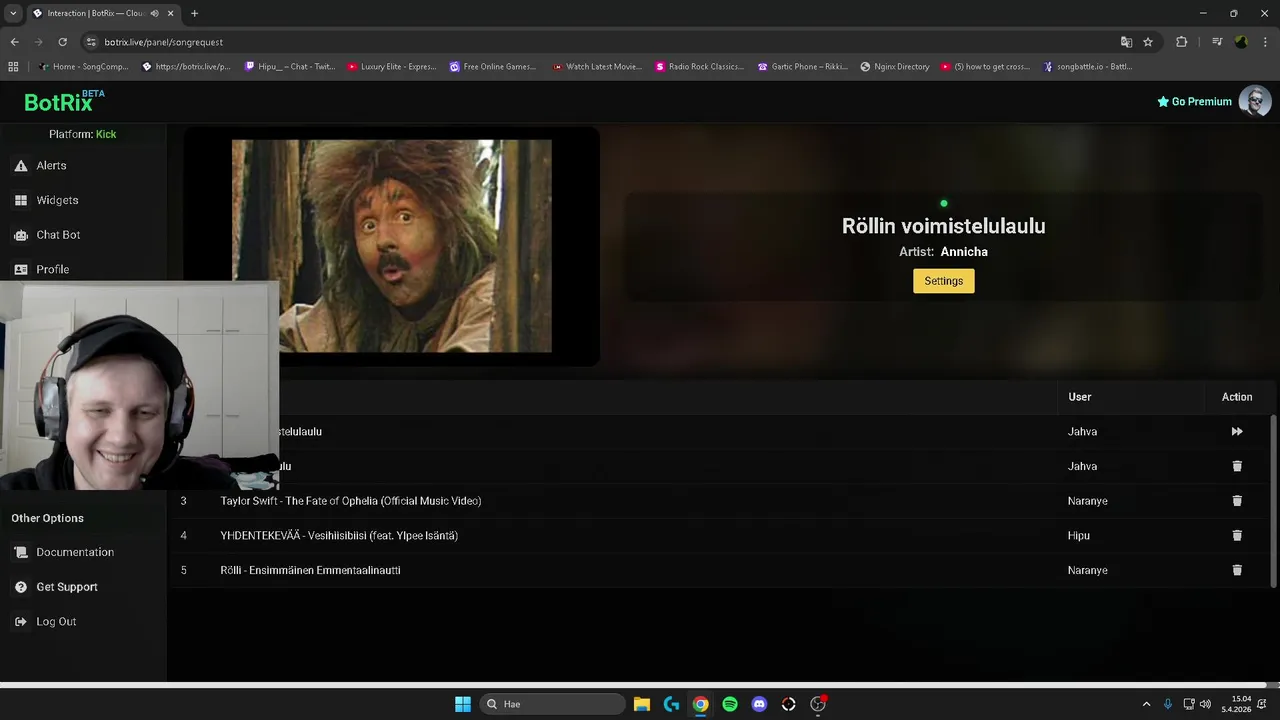Open the Nginx Directory bookmark

coord(895,67)
